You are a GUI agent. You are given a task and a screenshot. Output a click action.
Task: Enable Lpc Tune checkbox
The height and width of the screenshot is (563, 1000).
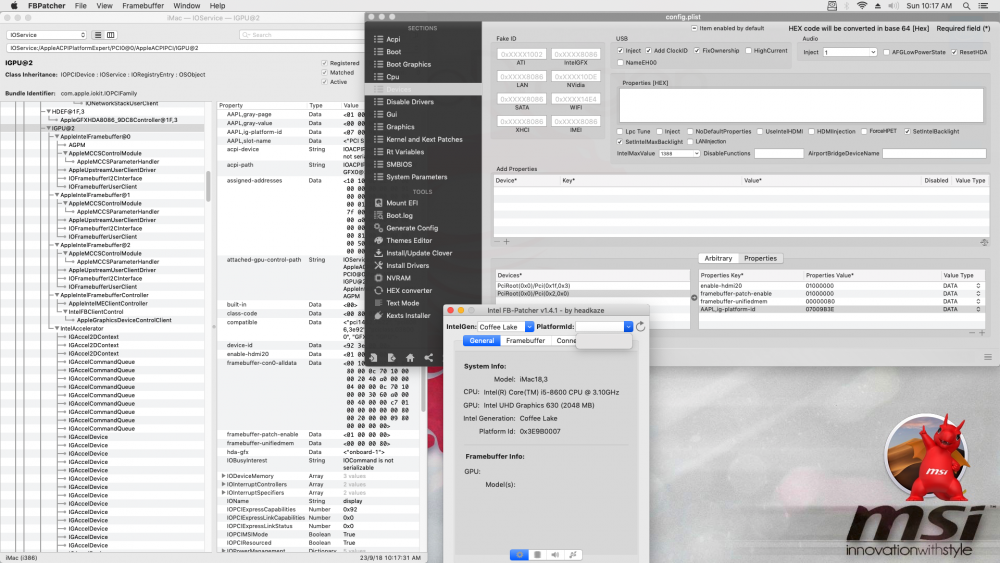620,131
